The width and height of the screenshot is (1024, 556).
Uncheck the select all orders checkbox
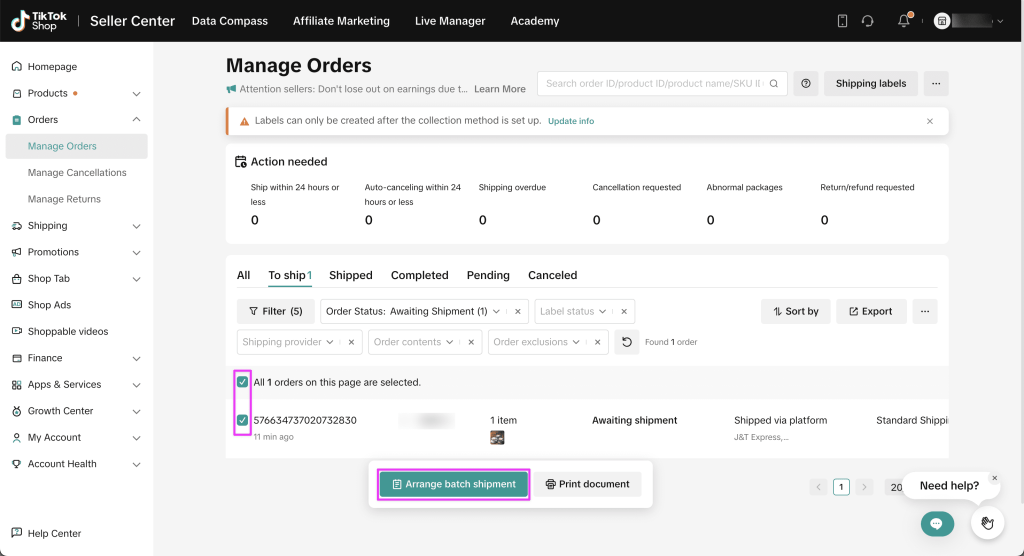(242, 382)
